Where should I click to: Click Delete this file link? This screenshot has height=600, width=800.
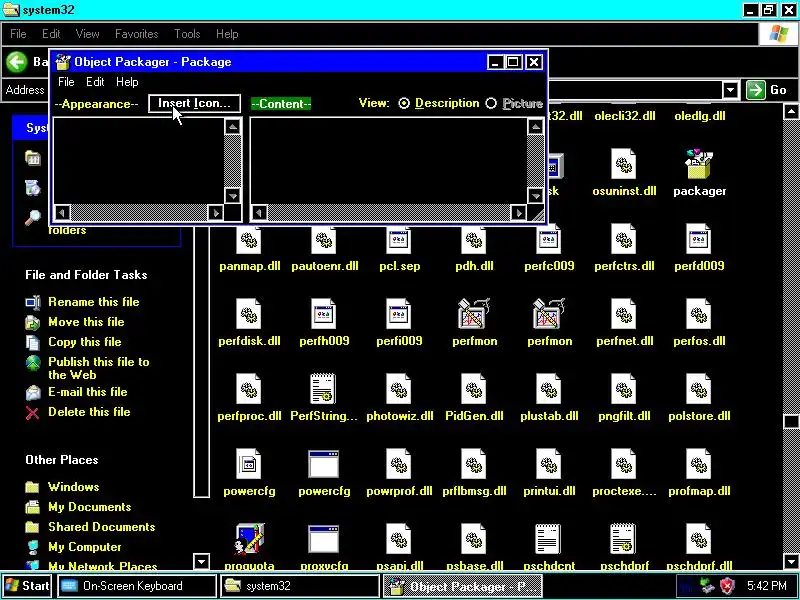point(89,412)
